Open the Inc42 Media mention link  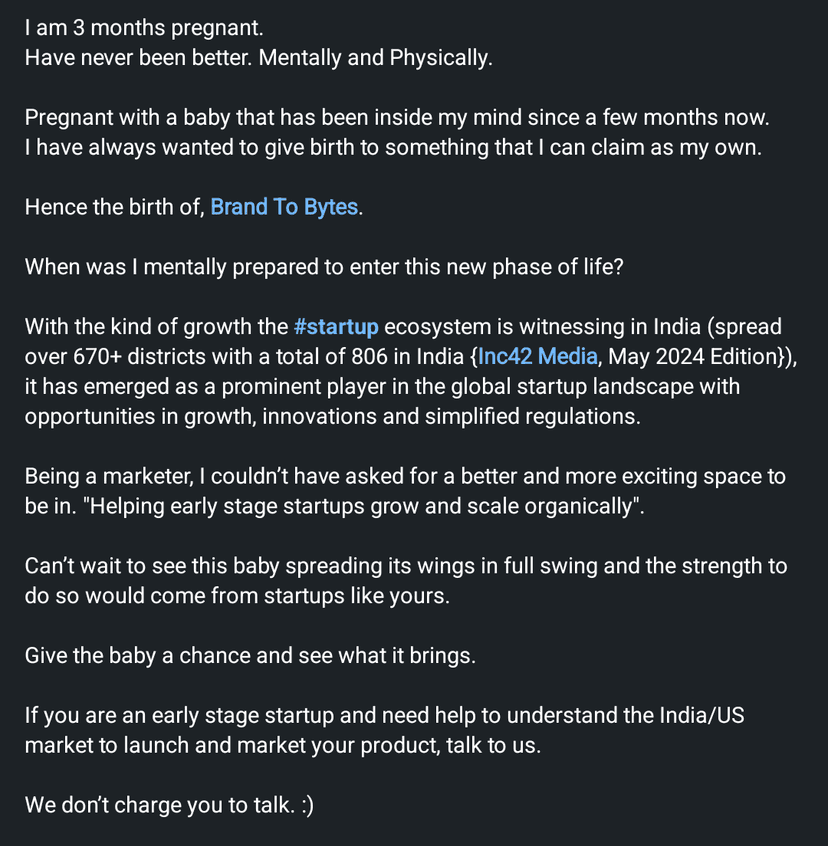538,357
